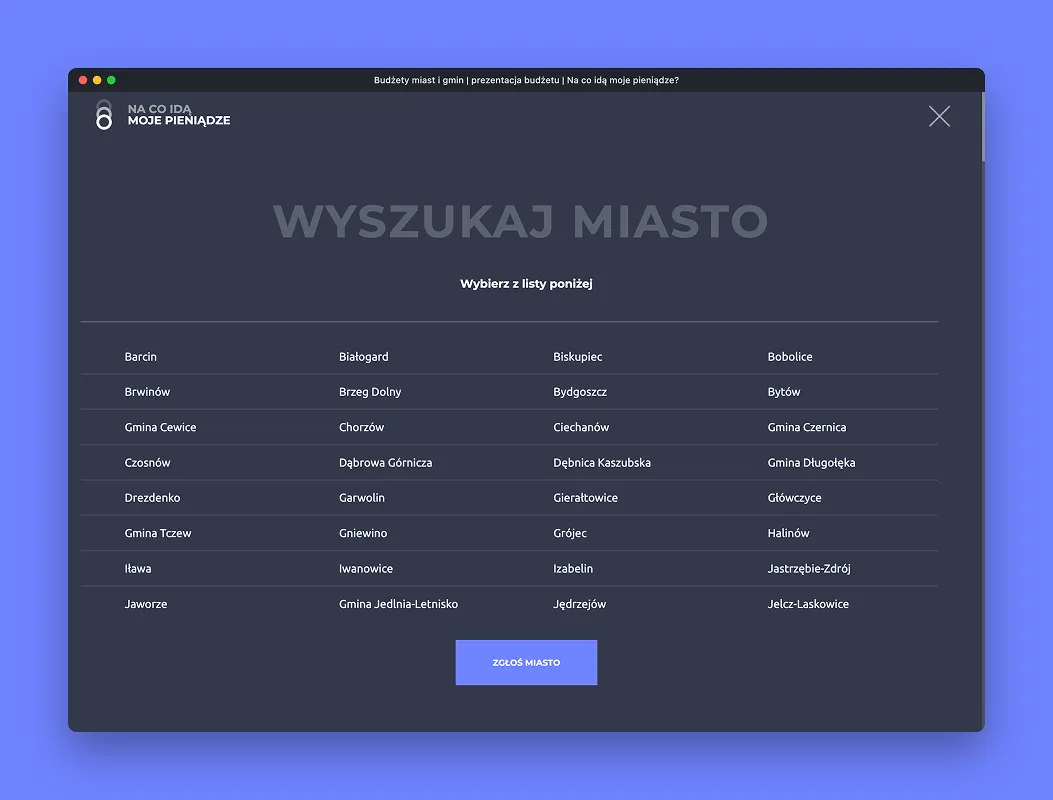Select Bydgoszcz city
Image resolution: width=1053 pixels, height=800 pixels.
[x=580, y=392]
